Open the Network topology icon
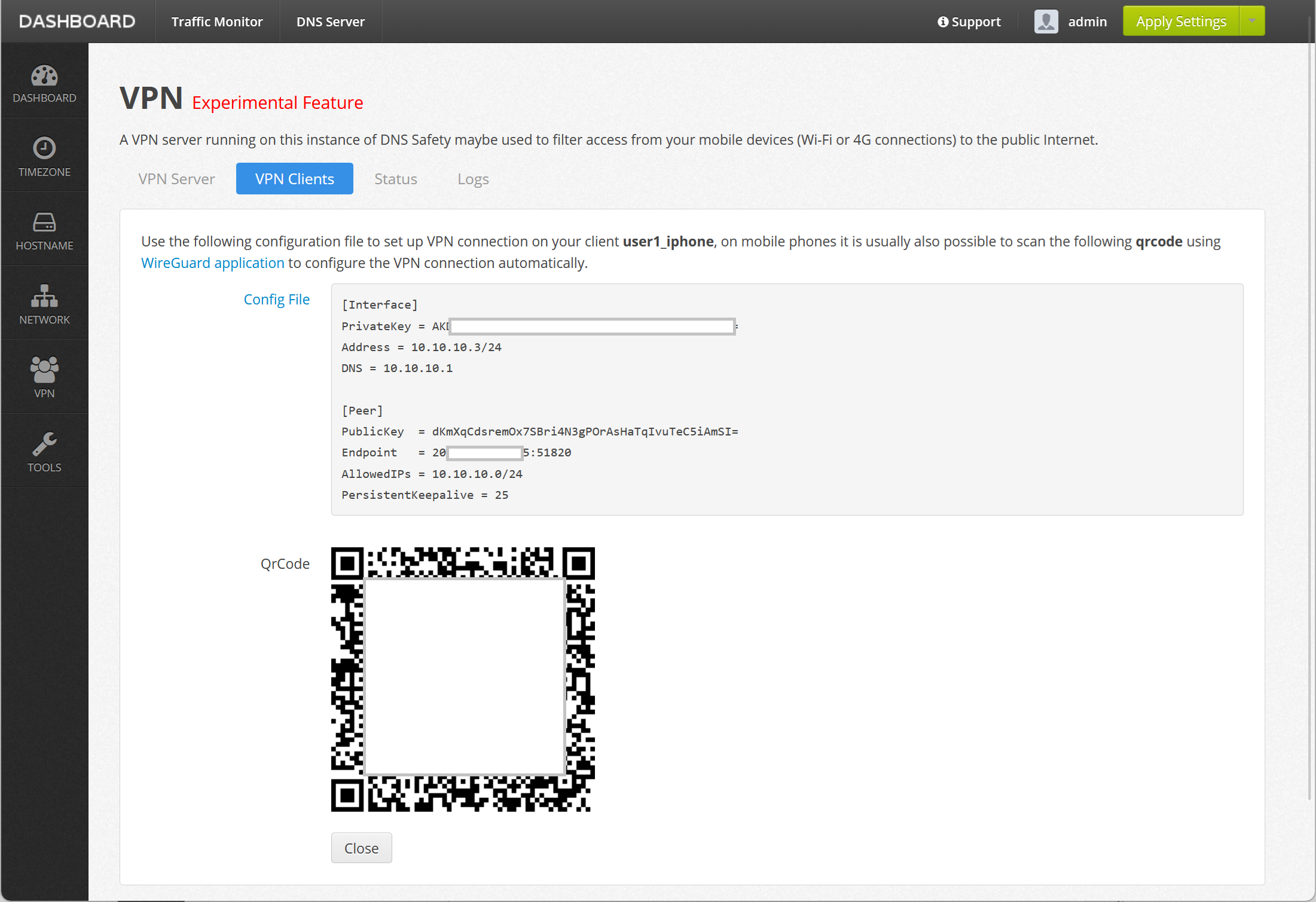1316x902 pixels. (x=44, y=295)
